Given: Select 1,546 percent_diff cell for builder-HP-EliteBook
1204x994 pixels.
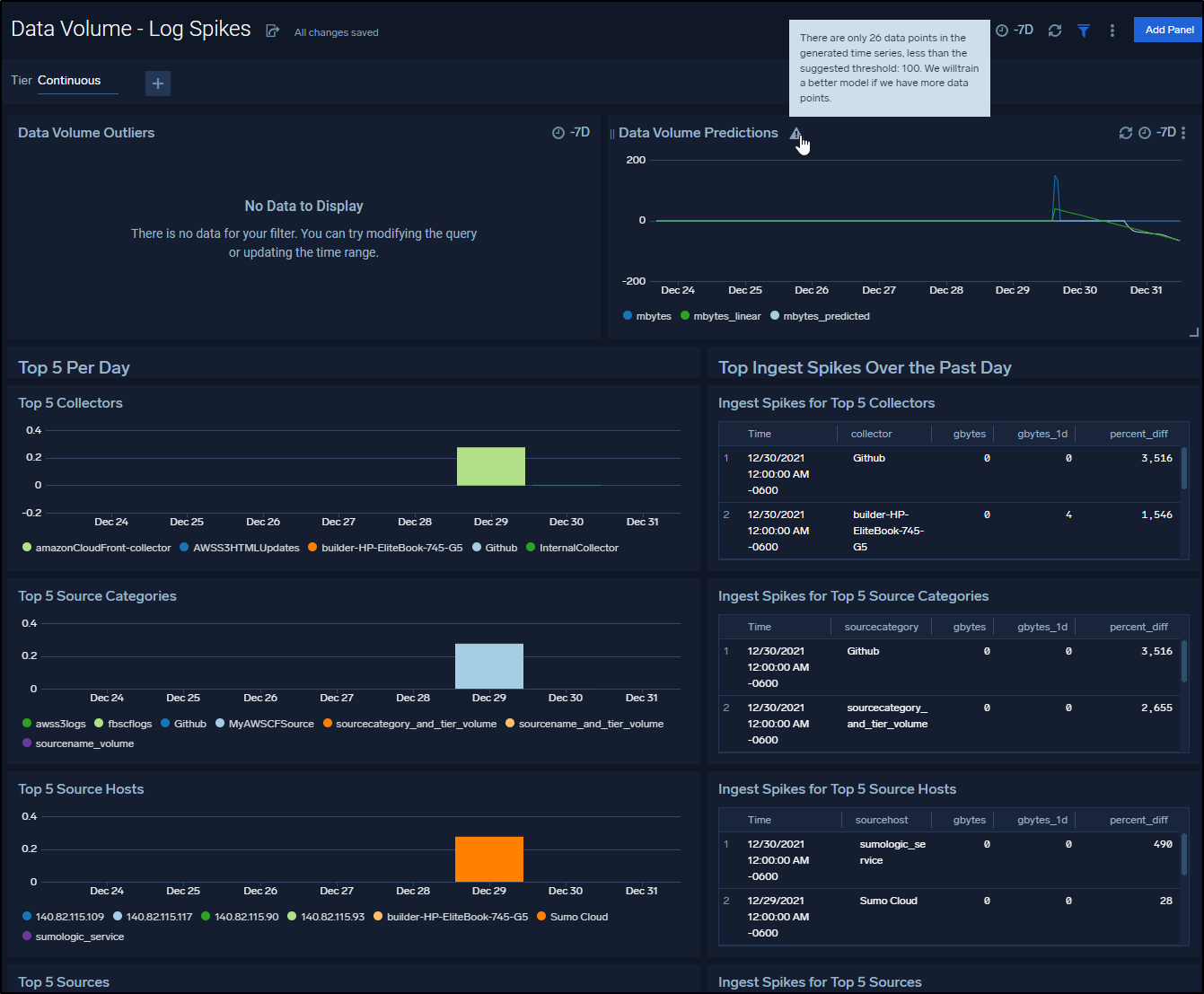Looking at the screenshot, I should pyautogui.click(x=1156, y=515).
